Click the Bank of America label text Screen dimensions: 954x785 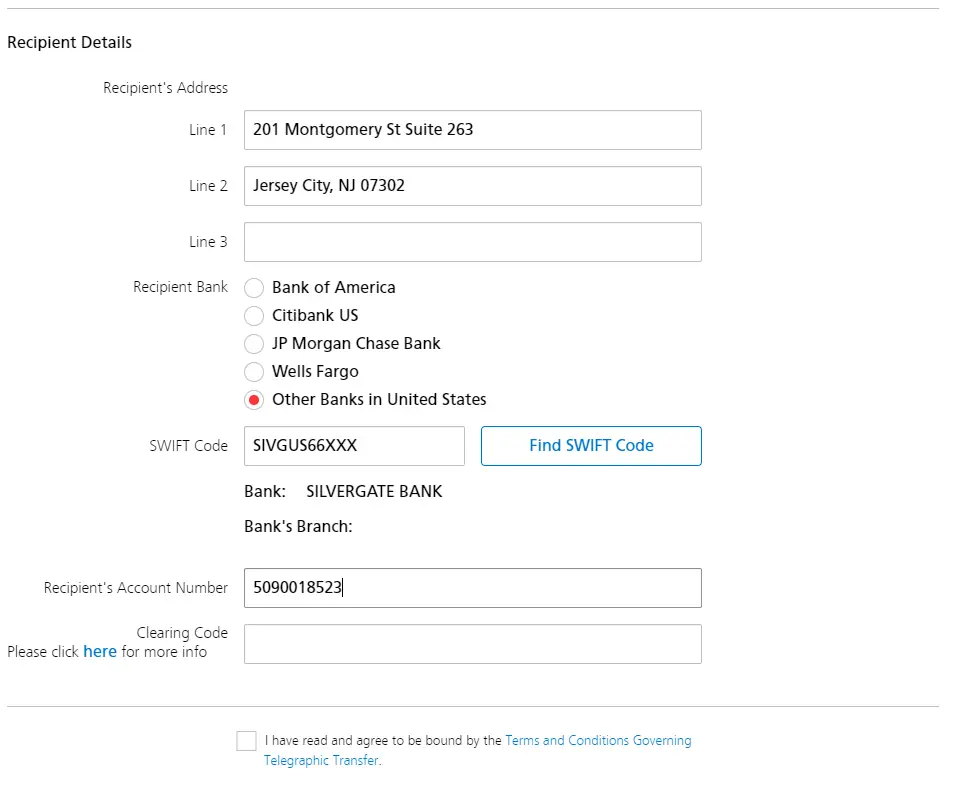coord(333,287)
